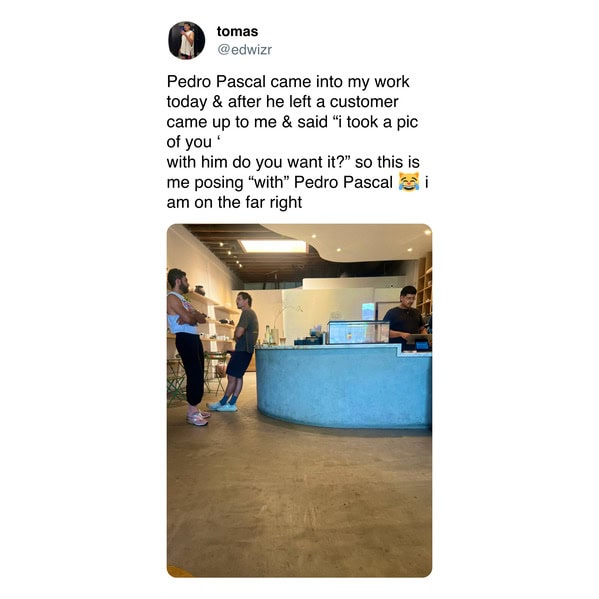Viewport: 599px width, 599px height.
Task: Click the display name "tomas"
Action: [x=237, y=31]
